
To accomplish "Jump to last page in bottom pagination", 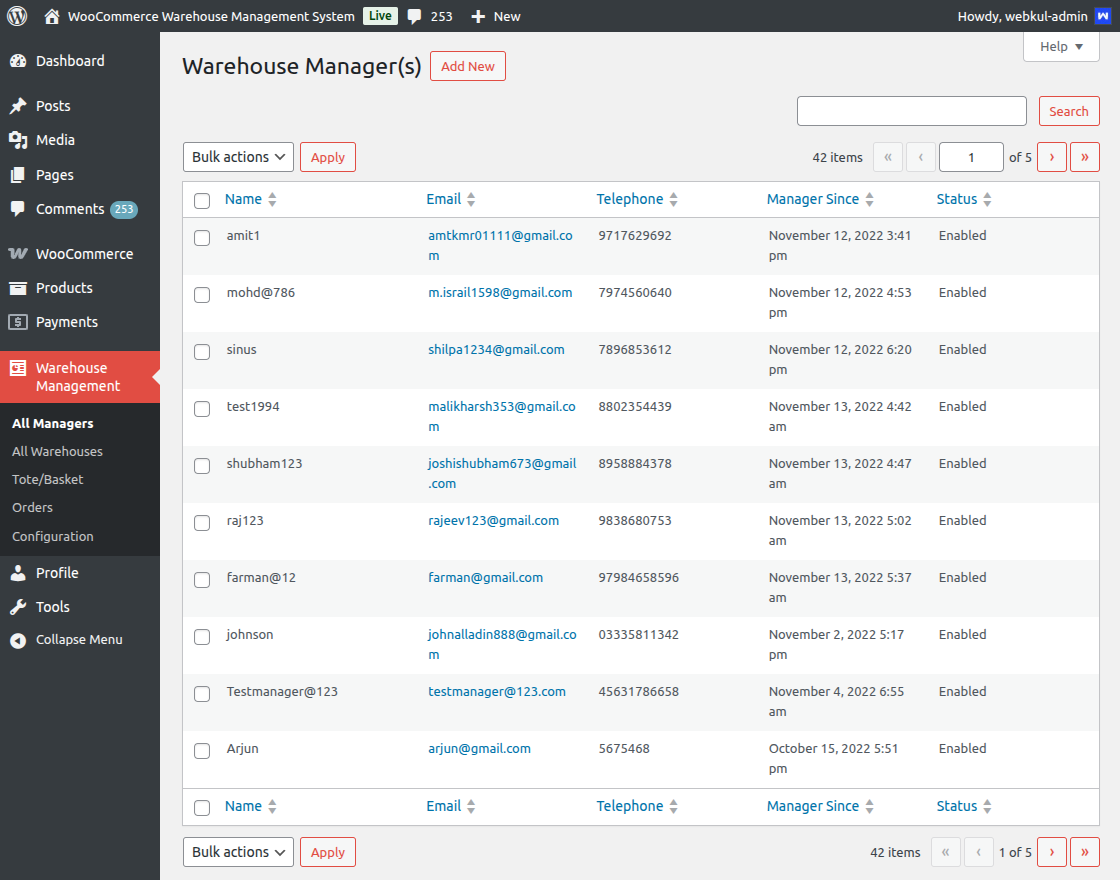I will (x=1084, y=852).
